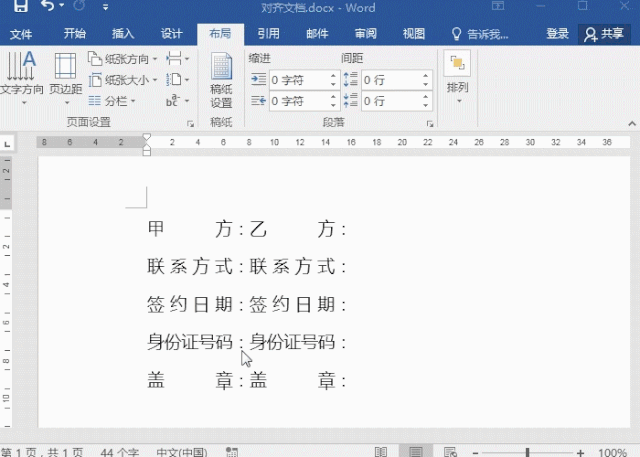
Task: Click the Redo icon
Action: click(x=79, y=5)
